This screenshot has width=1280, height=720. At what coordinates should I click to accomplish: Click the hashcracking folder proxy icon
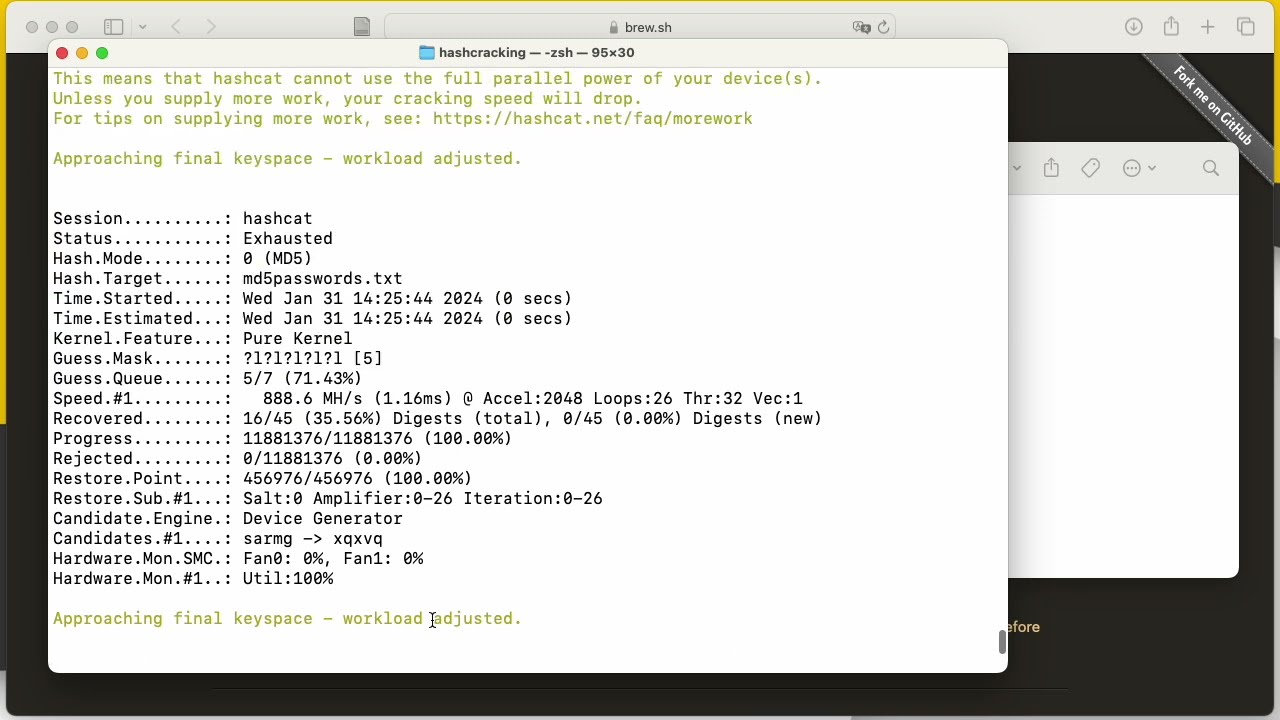[x=427, y=53]
